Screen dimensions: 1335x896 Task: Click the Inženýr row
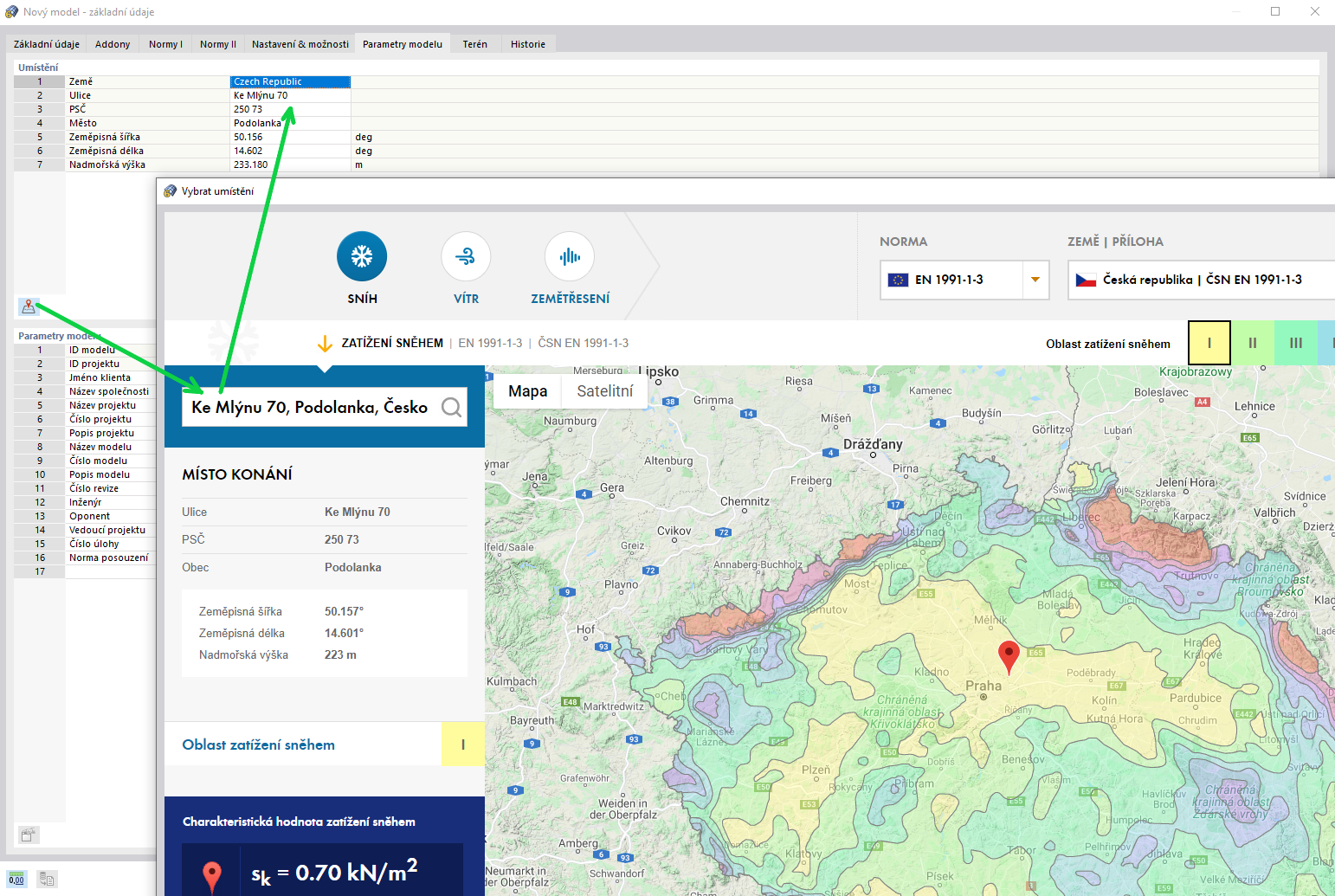pyautogui.click(x=85, y=502)
